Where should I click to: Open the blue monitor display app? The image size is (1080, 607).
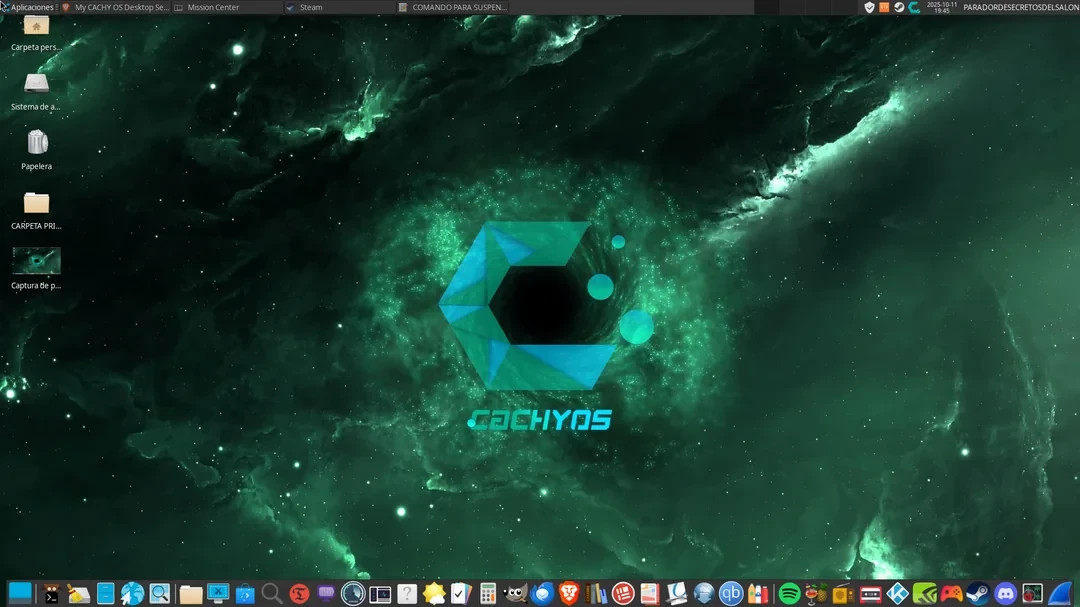point(218,593)
